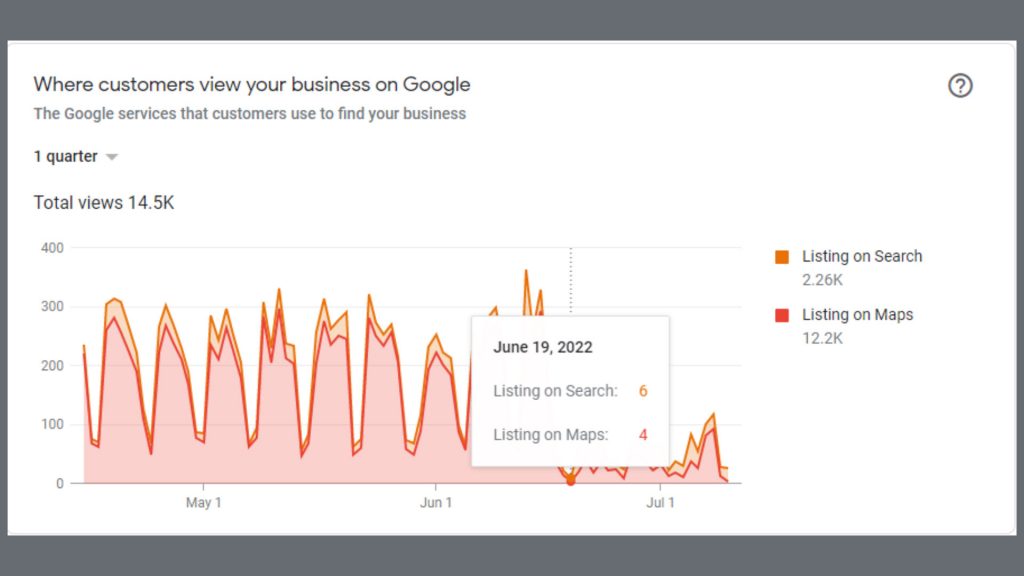This screenshot has height=576, width=1024.
Task: Select the May 1 axis label
Action: coord(204,503)
